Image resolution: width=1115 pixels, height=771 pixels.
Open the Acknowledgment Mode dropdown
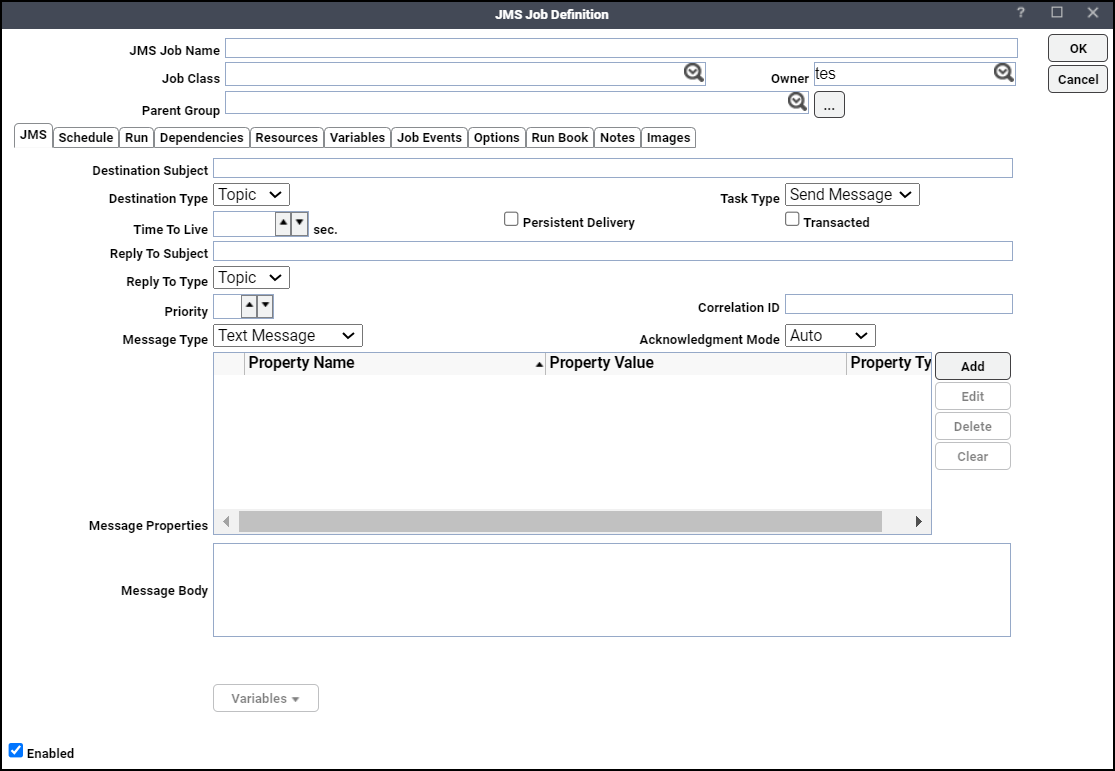point(830,336)
